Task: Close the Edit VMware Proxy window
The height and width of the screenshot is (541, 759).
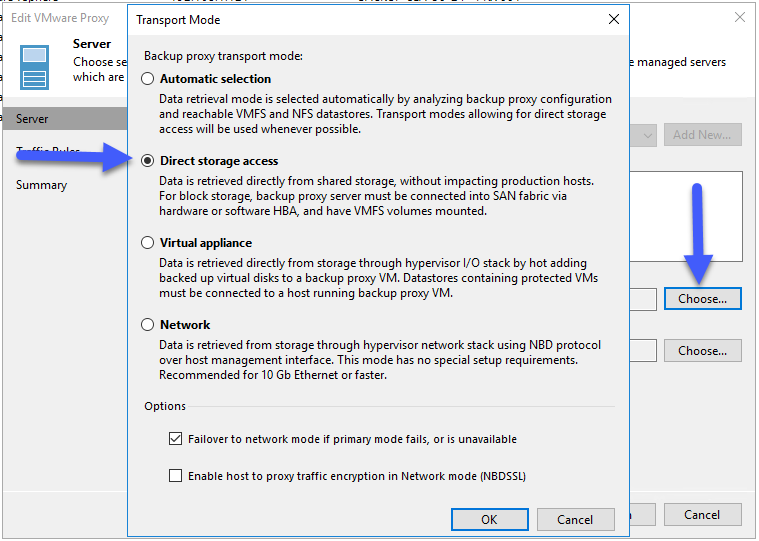Action: [x=740, y=17]
